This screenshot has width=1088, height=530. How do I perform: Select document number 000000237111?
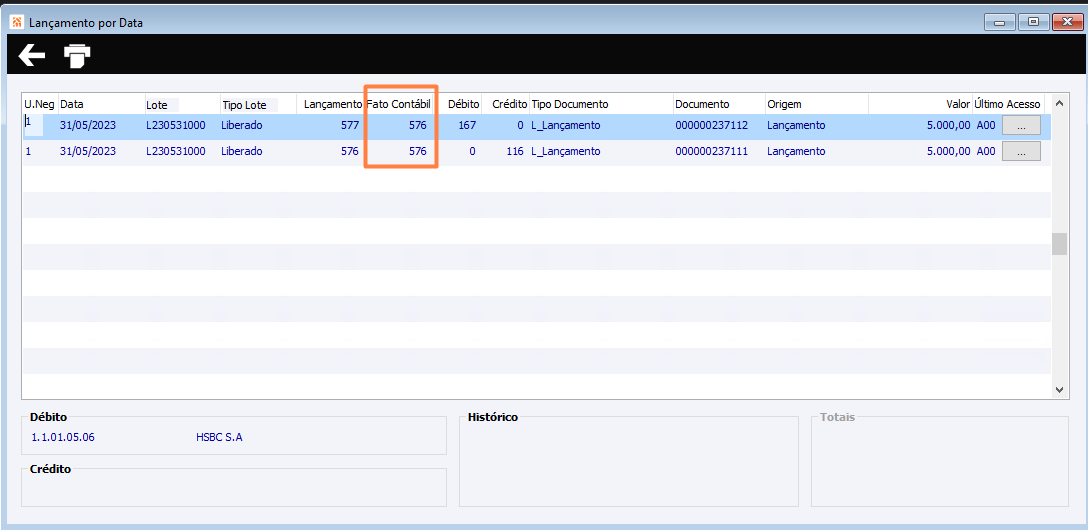pyautogui.click(x=711, y=151)
